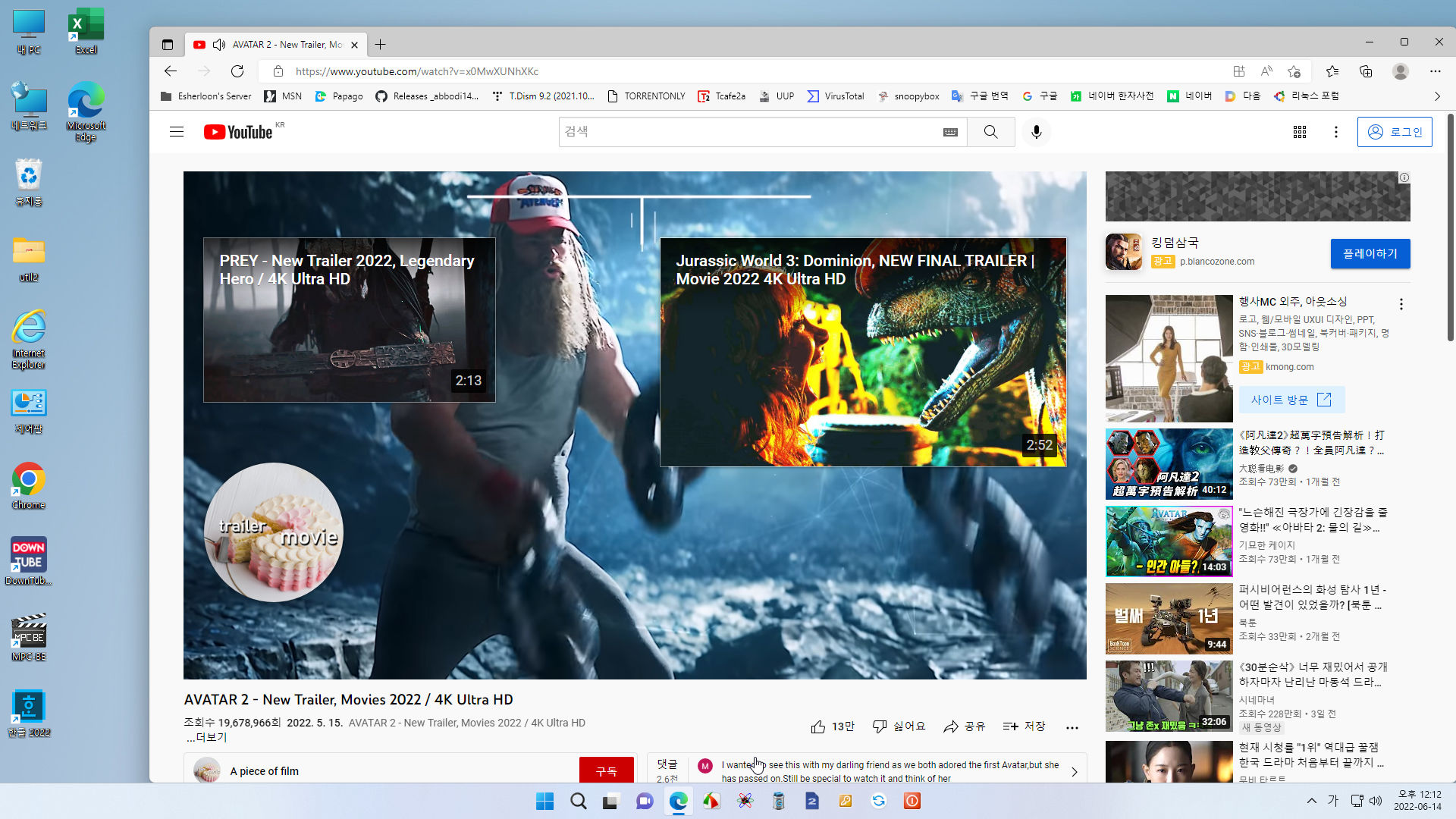Show more bookmarks bar items chevron
The image size is (1456, 819).
(x=1437, y=96)
